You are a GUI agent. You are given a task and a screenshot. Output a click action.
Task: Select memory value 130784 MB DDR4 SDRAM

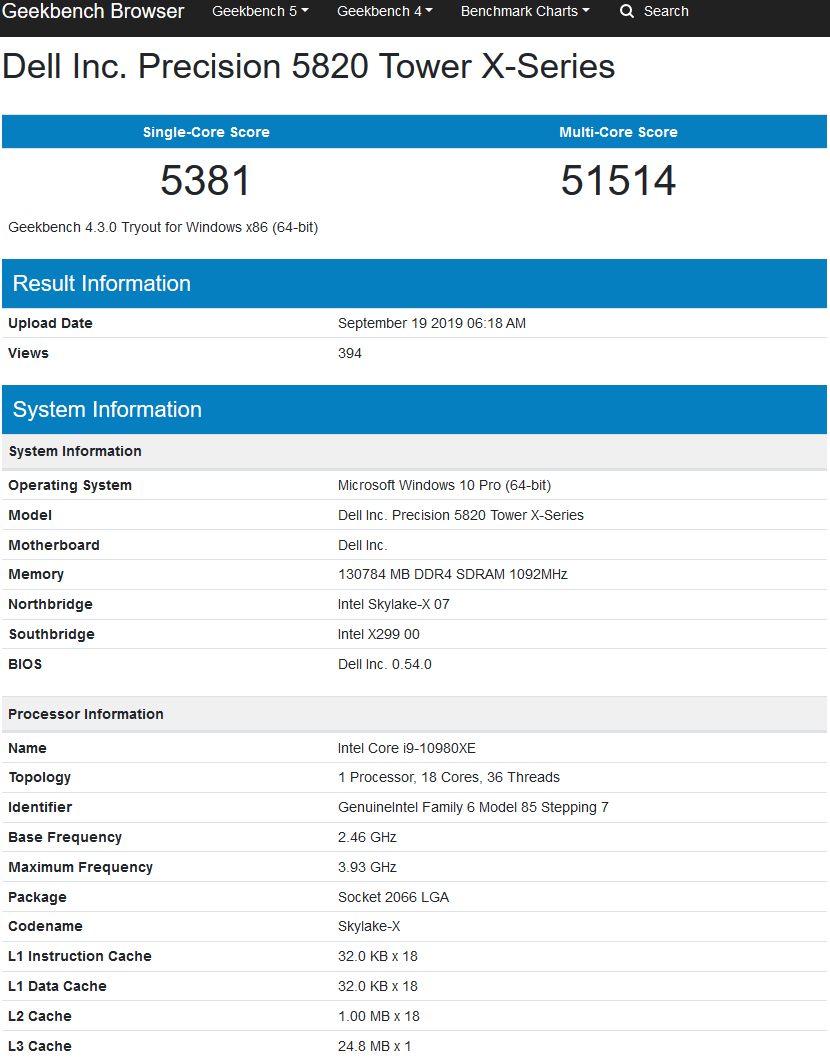click(453, 575)
